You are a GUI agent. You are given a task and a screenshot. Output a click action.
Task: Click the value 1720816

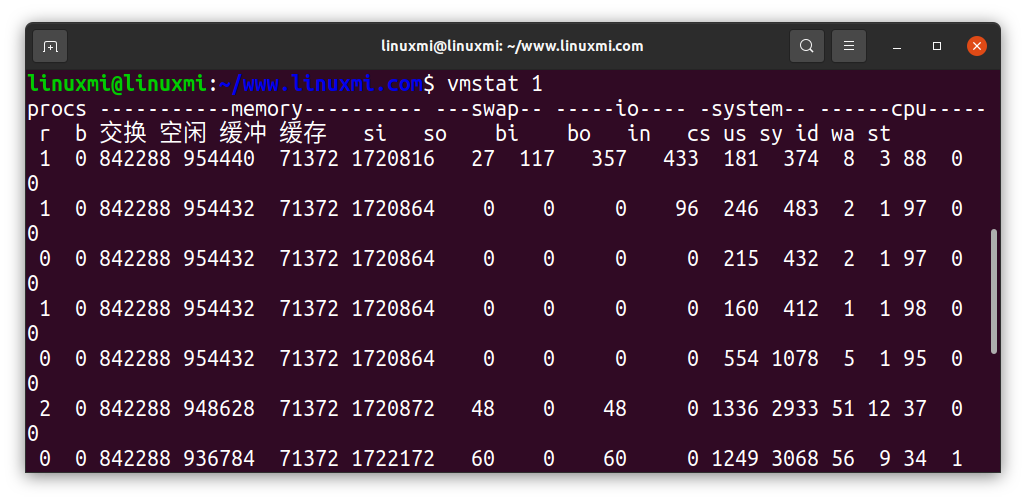393,159
